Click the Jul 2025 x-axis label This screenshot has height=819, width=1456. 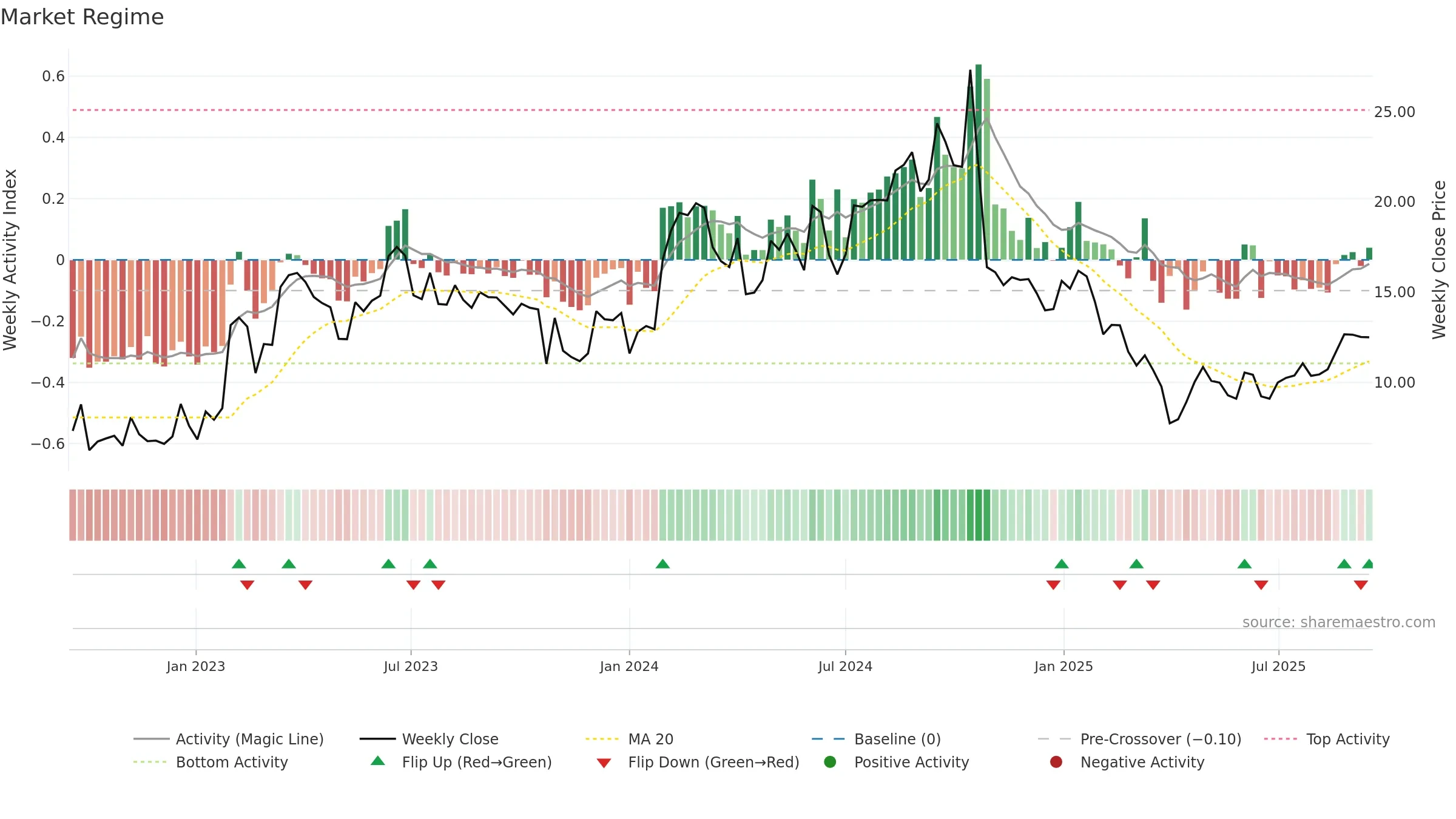[x=1278, y=666]
